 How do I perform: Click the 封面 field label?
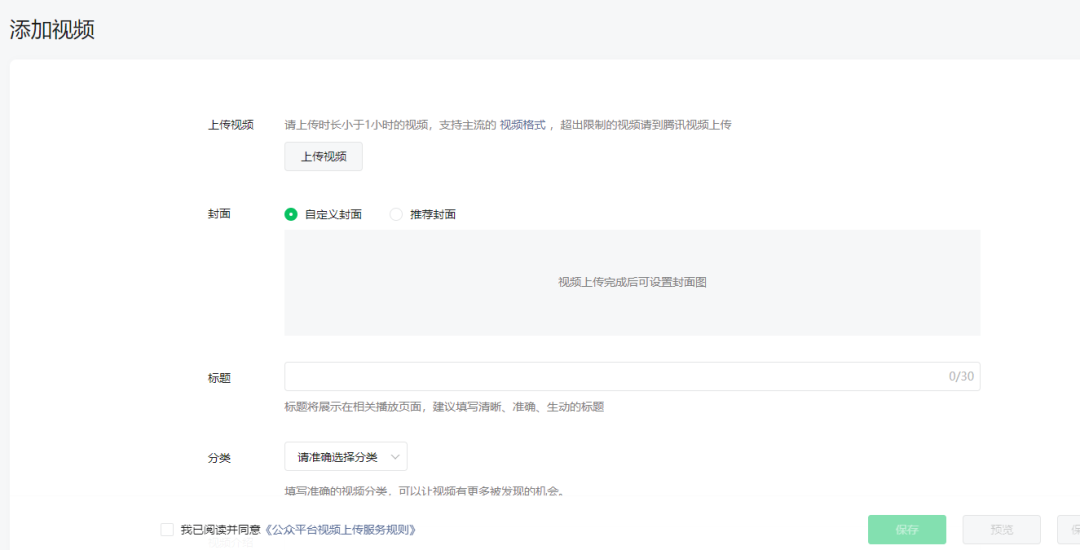point(218,214)
